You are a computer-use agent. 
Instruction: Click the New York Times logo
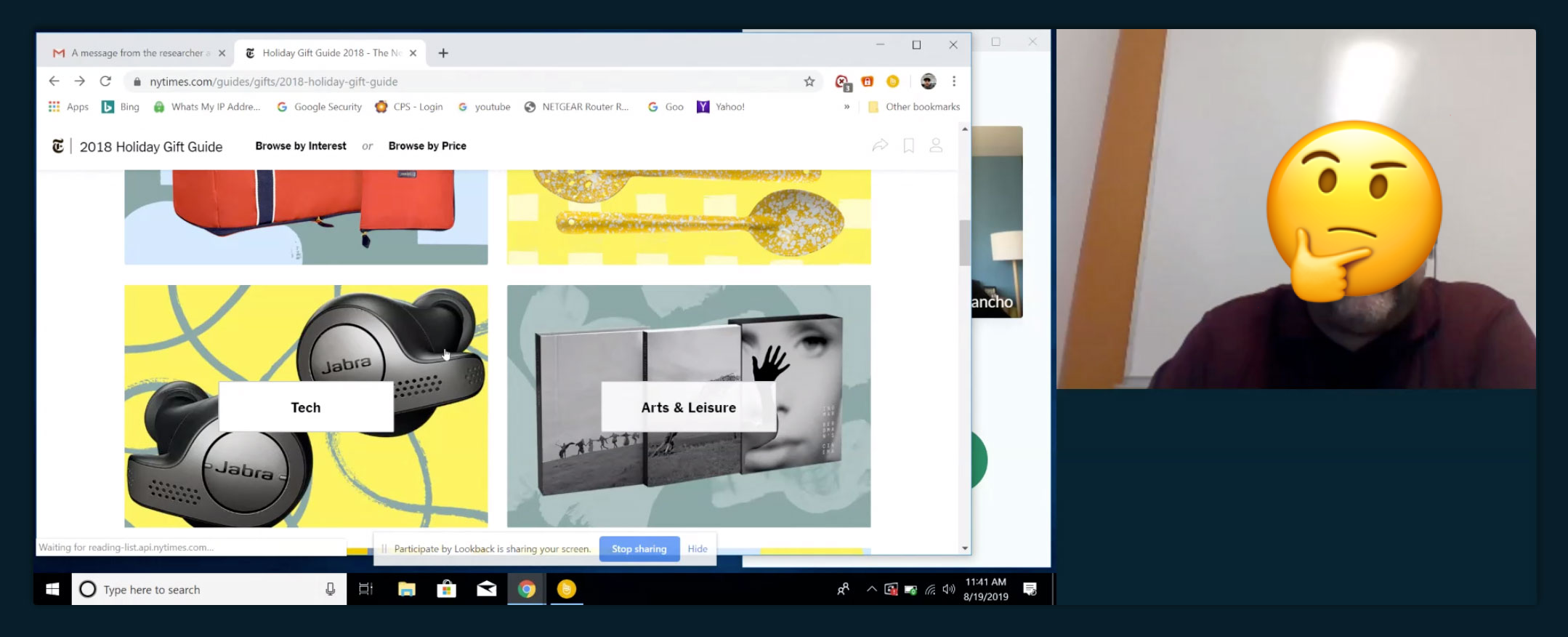[x=58, y=146]
